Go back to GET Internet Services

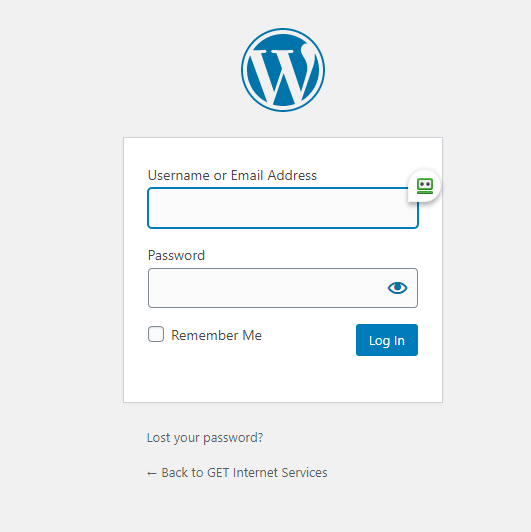237,473
